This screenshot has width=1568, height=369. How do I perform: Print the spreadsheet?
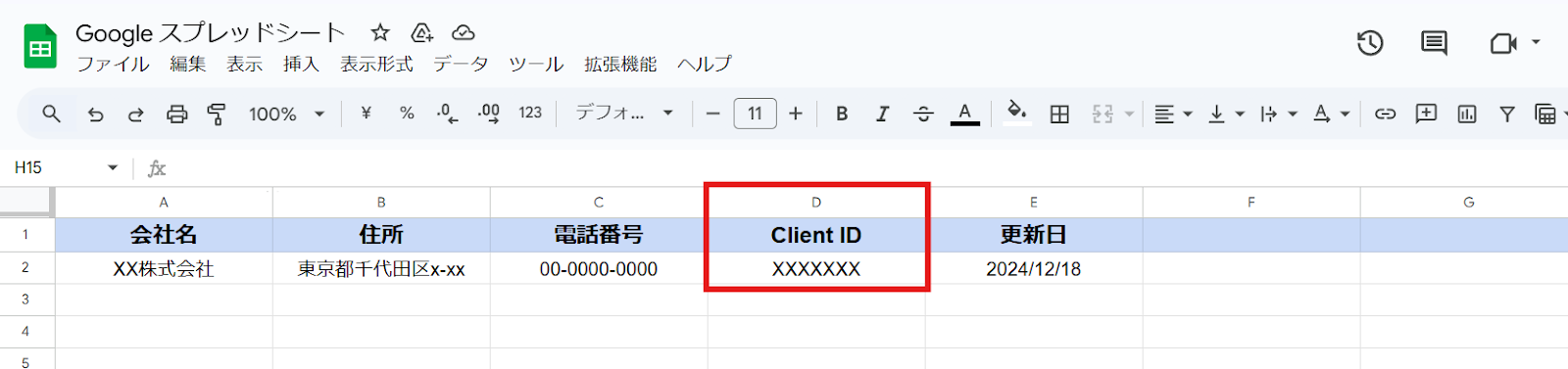pos(176,115)
